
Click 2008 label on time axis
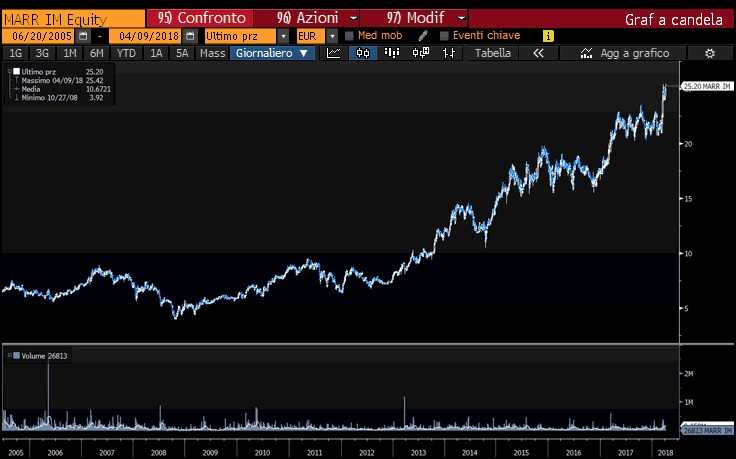coord(158,453)
